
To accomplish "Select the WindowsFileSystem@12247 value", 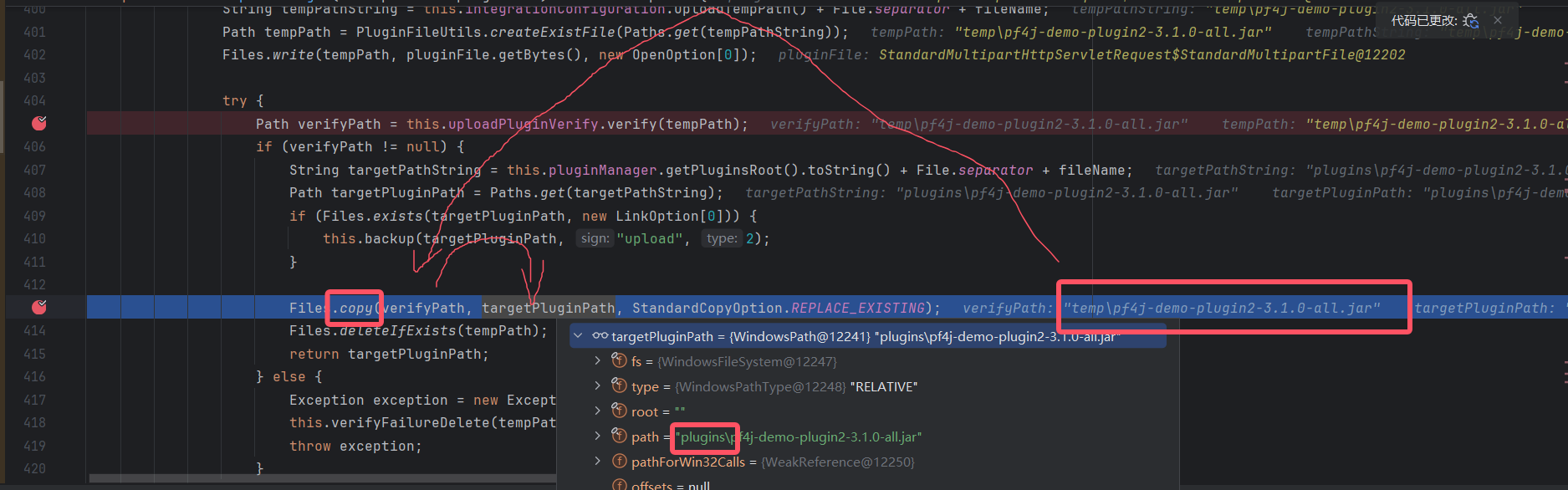I will pyautogui.click(x=747, y=361).
